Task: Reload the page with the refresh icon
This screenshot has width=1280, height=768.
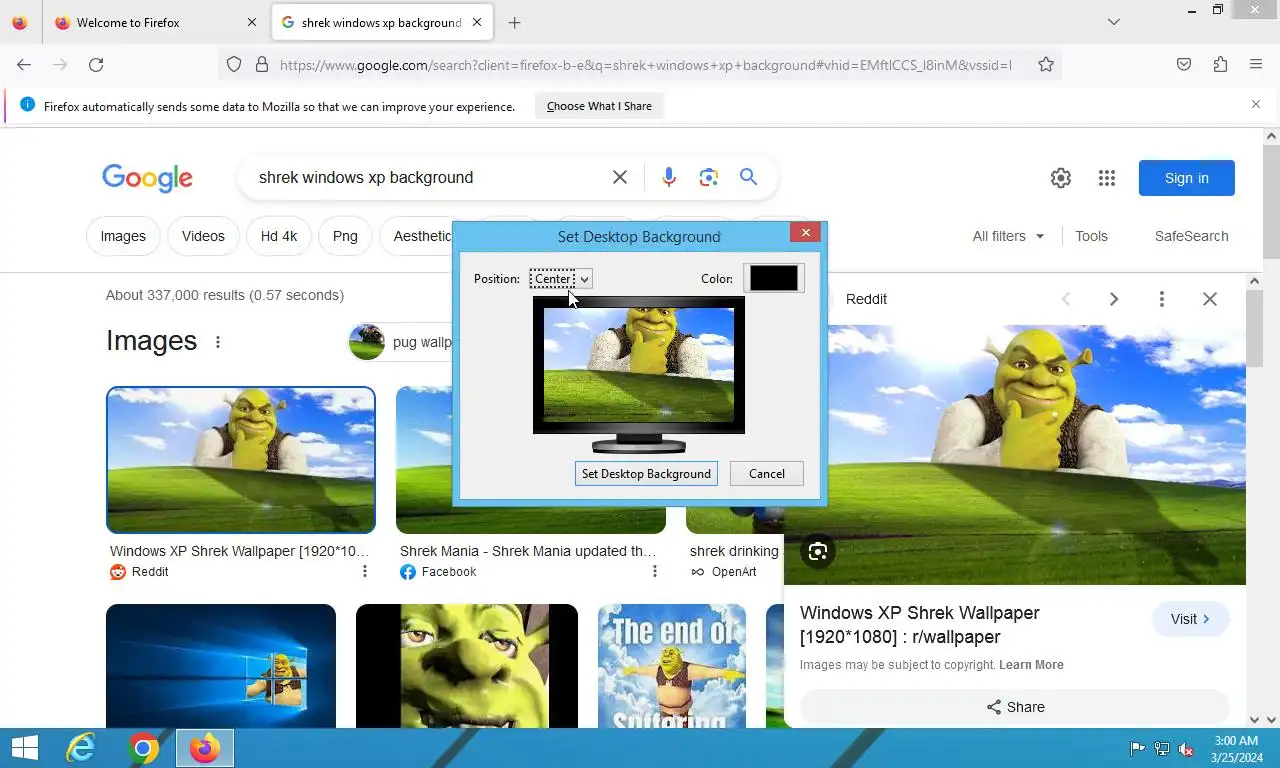Action: pos(96,64)
